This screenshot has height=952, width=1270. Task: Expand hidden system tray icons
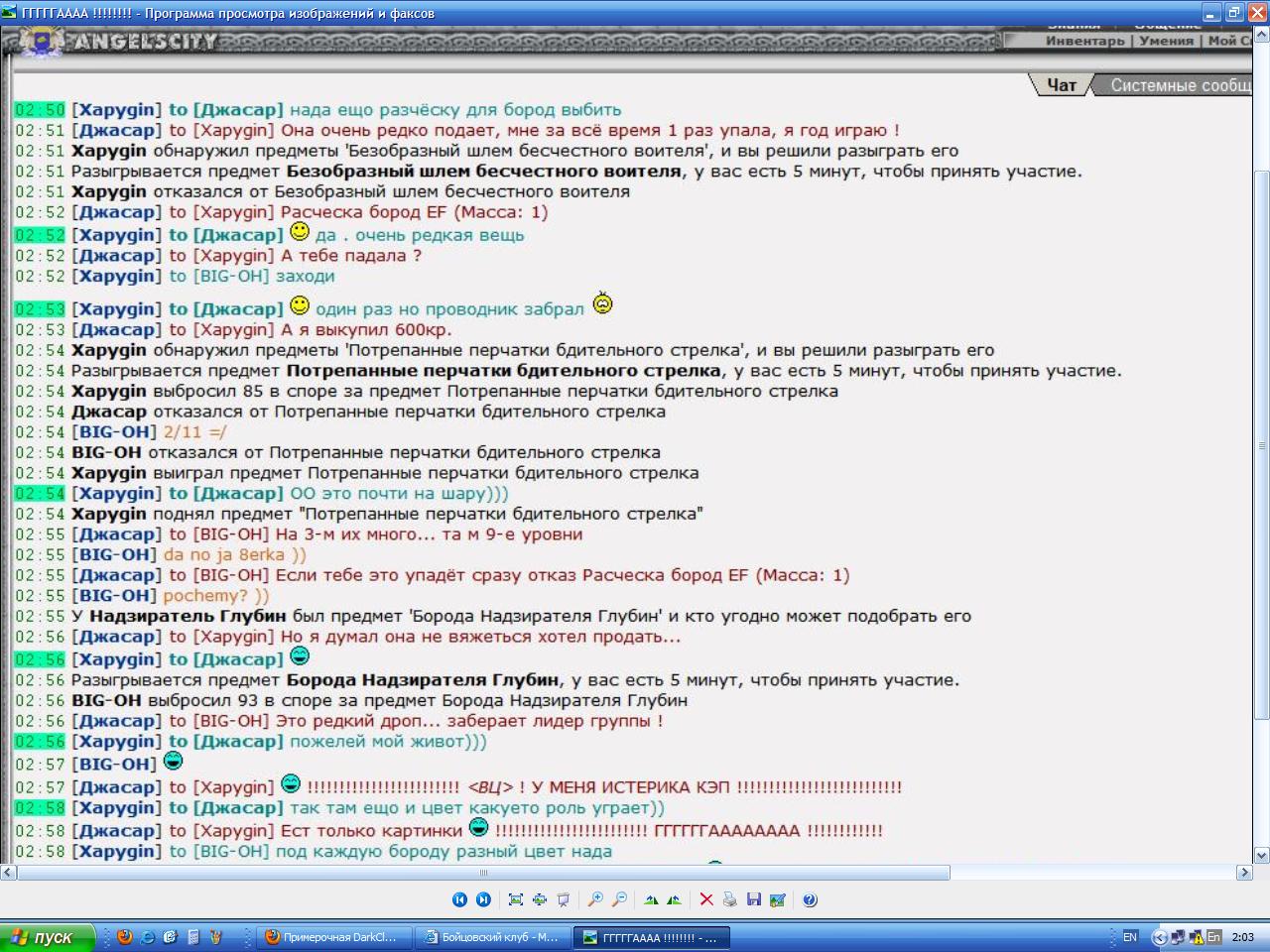click(x=1159, y=937)
